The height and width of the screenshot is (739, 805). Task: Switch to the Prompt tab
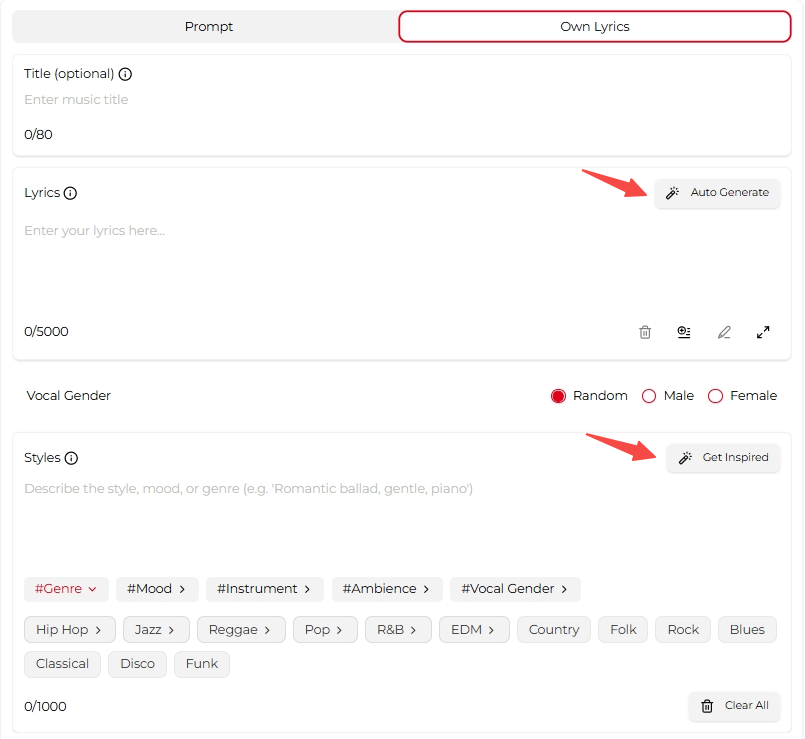click(208, 27)
